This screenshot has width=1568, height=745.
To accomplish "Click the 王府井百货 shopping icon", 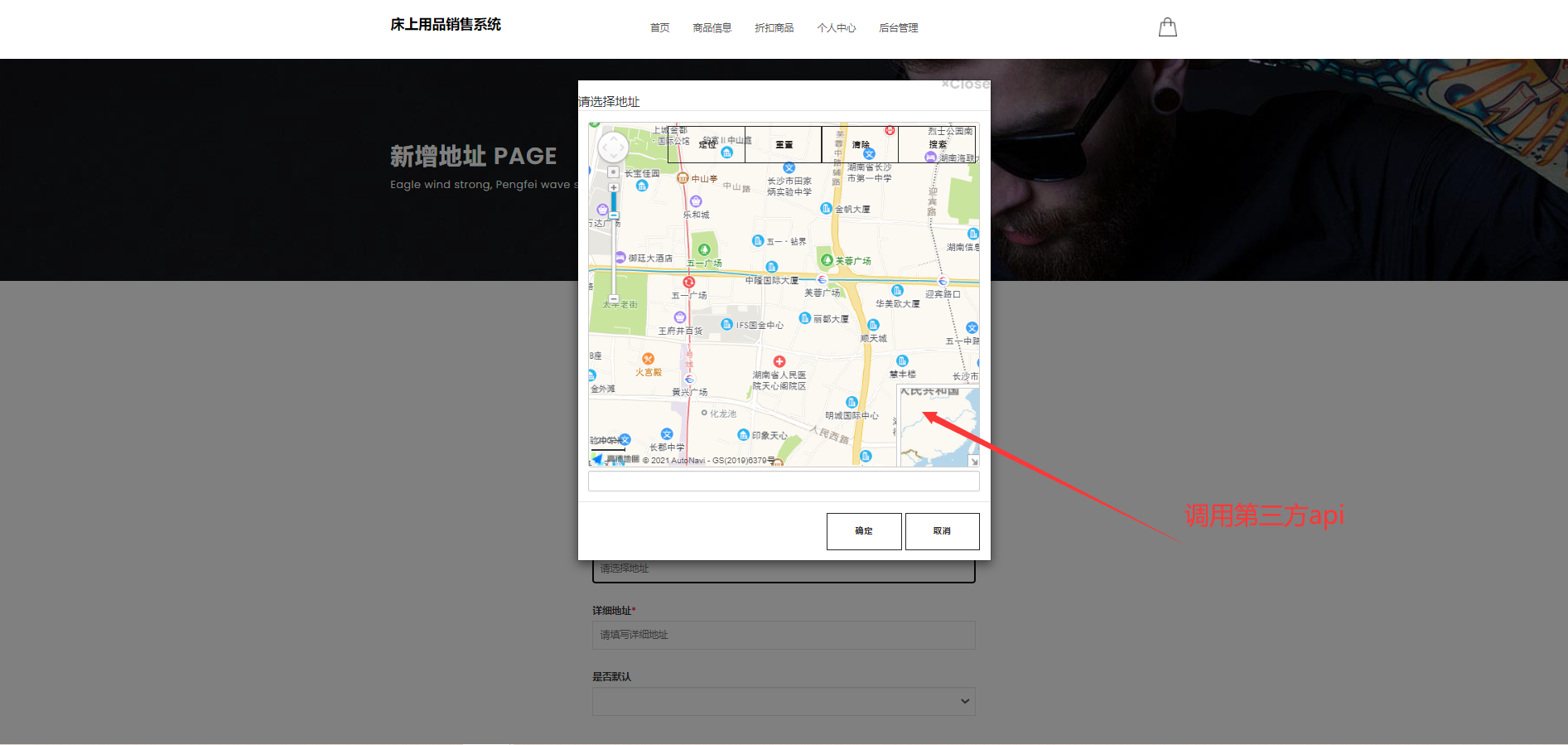I will pyautogui.click(x=680, y=317).
